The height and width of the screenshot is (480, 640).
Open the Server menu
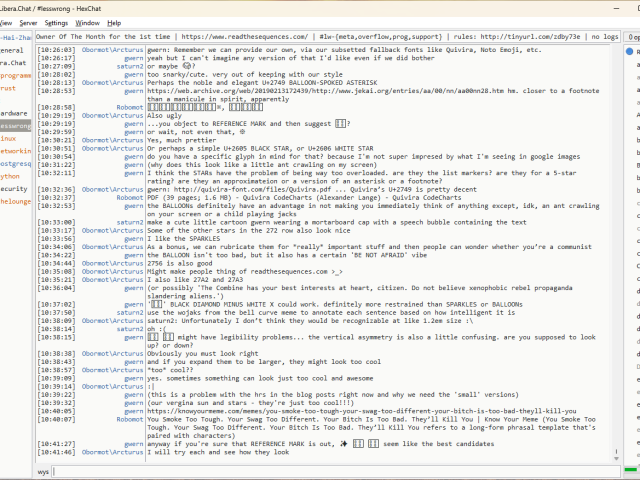coord(27,22)
